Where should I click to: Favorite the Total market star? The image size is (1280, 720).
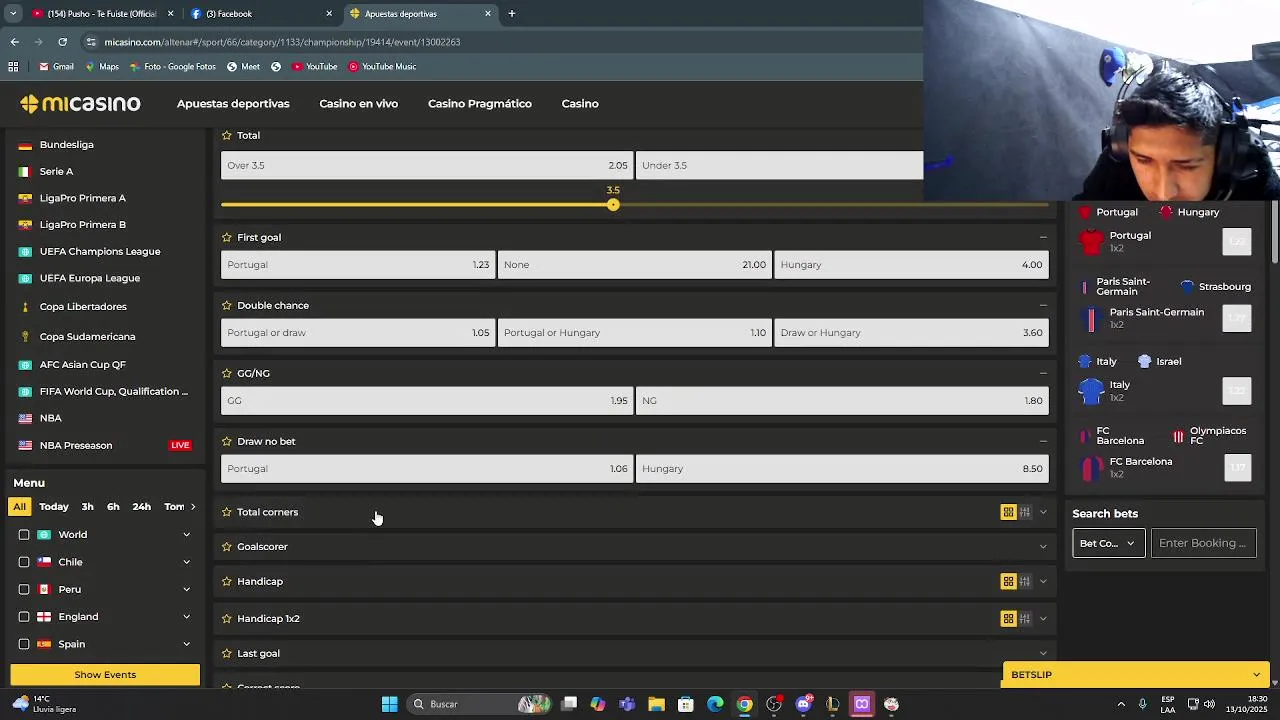(x=227, y=135)
